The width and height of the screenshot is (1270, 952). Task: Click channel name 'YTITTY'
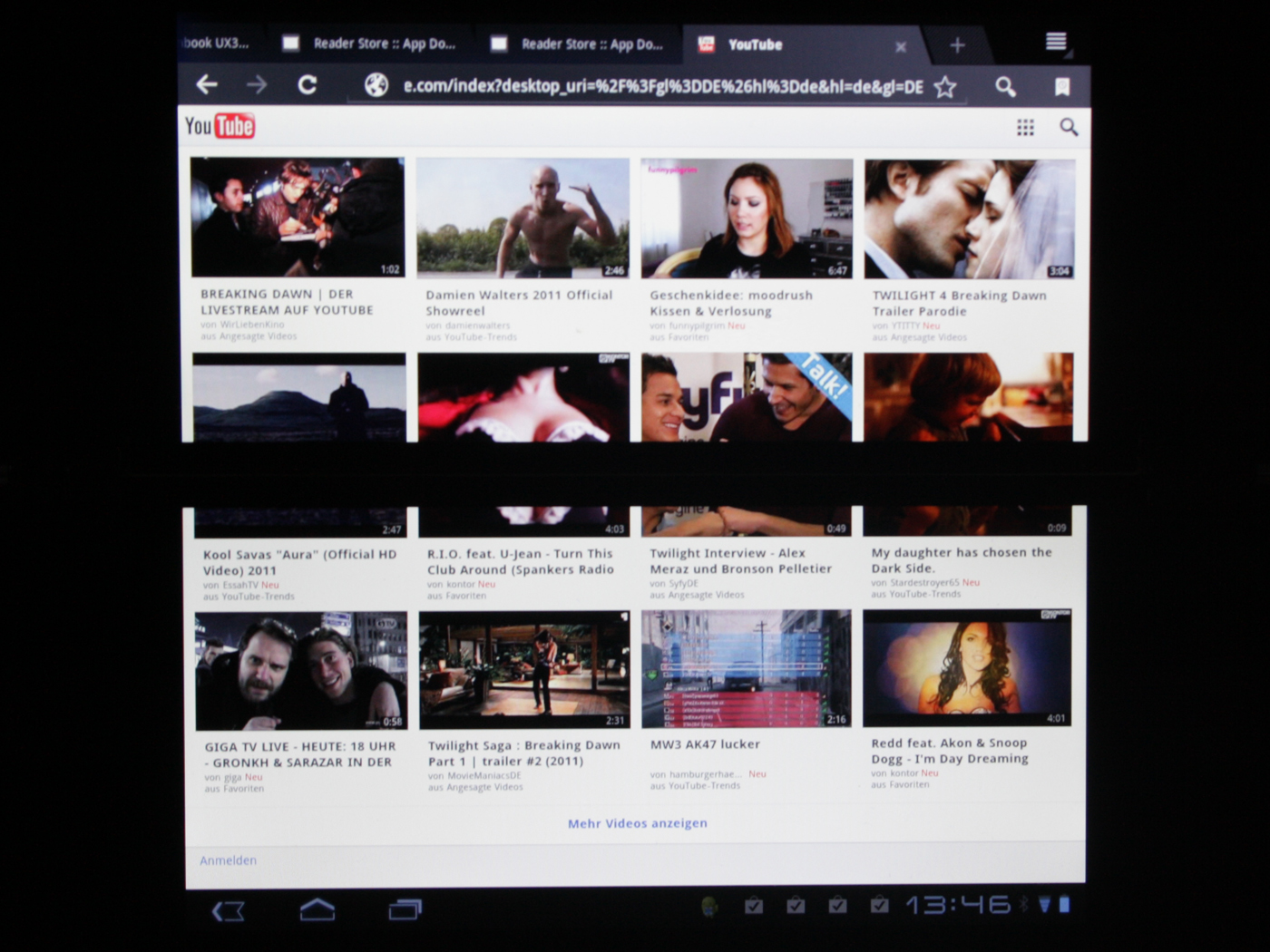pos(905,325)
